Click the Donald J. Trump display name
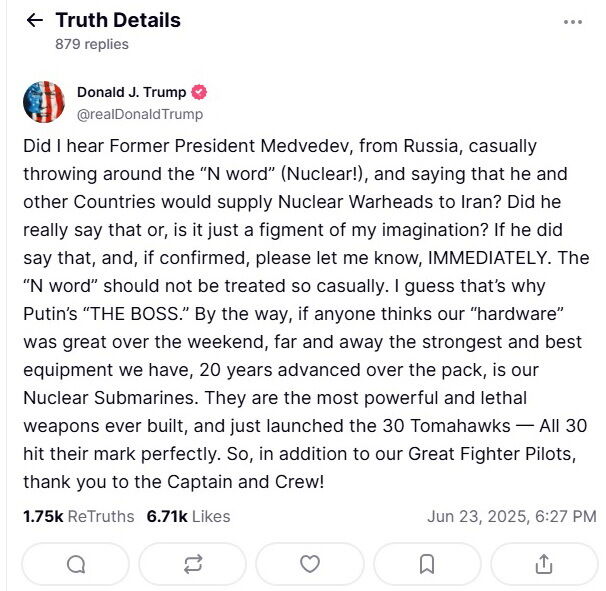The width and height of the screenshot is (606, 591). 131,92
